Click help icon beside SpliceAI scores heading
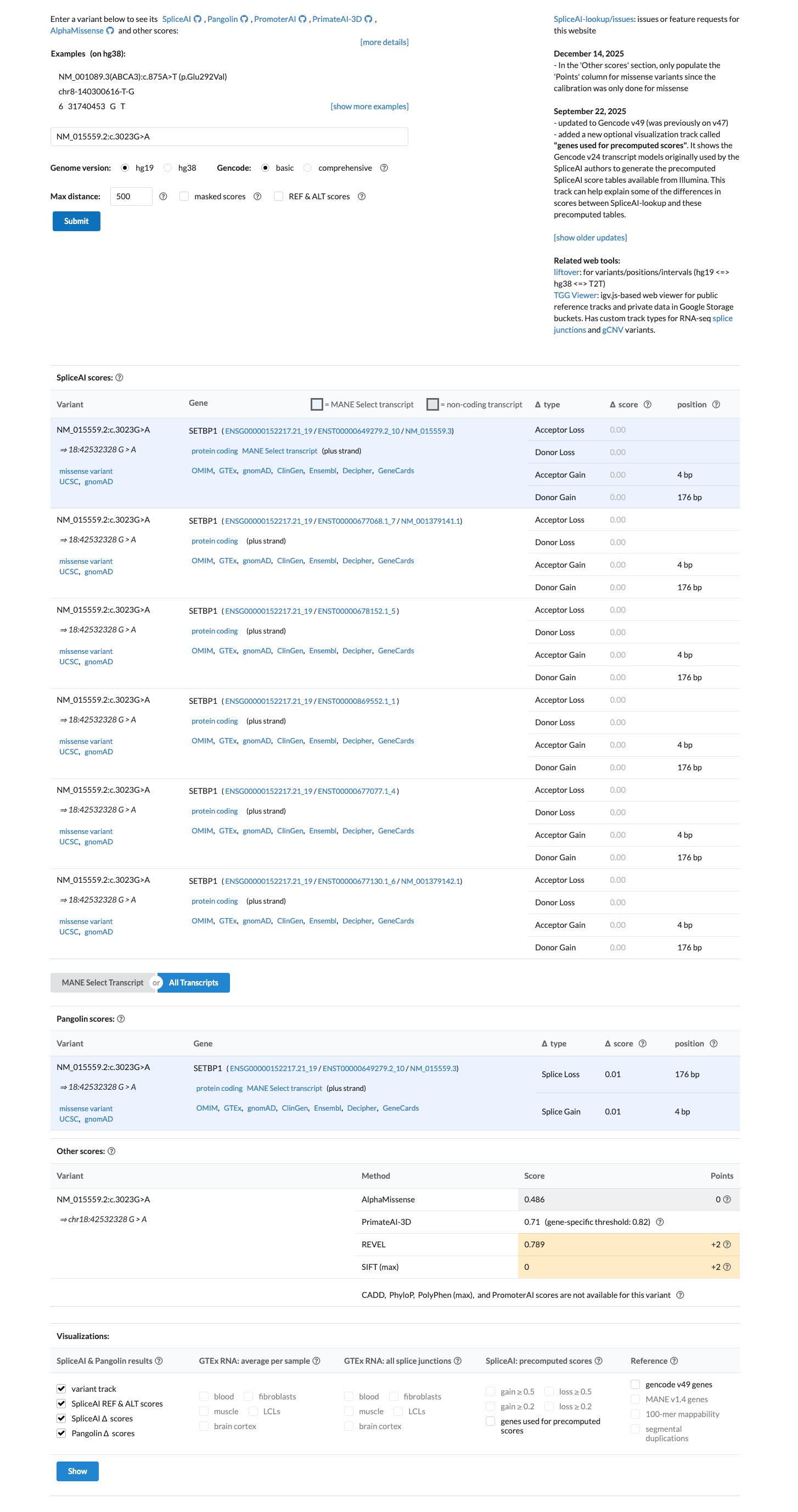Viewport: 798px width, 1512px height. [x=119, y=378]
